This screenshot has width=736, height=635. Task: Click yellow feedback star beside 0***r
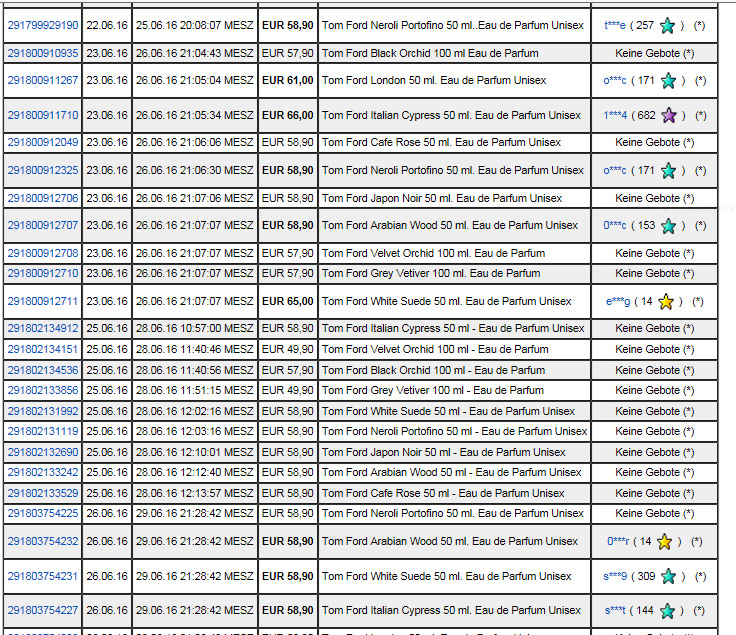coord(665,542)
